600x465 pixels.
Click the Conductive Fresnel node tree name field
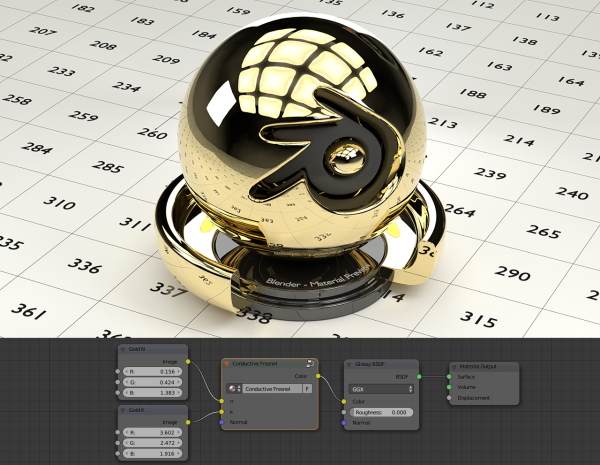coord(272,389)
